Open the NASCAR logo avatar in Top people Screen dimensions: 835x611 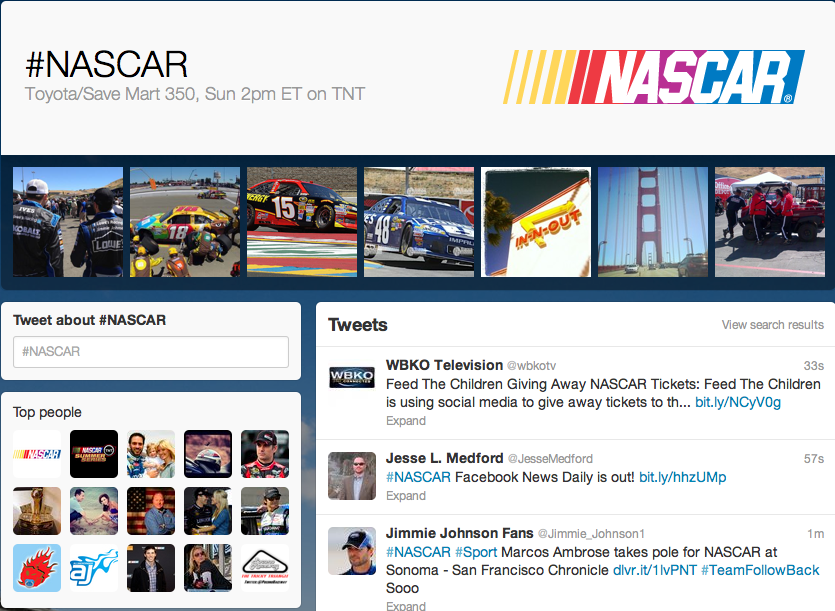37,454
